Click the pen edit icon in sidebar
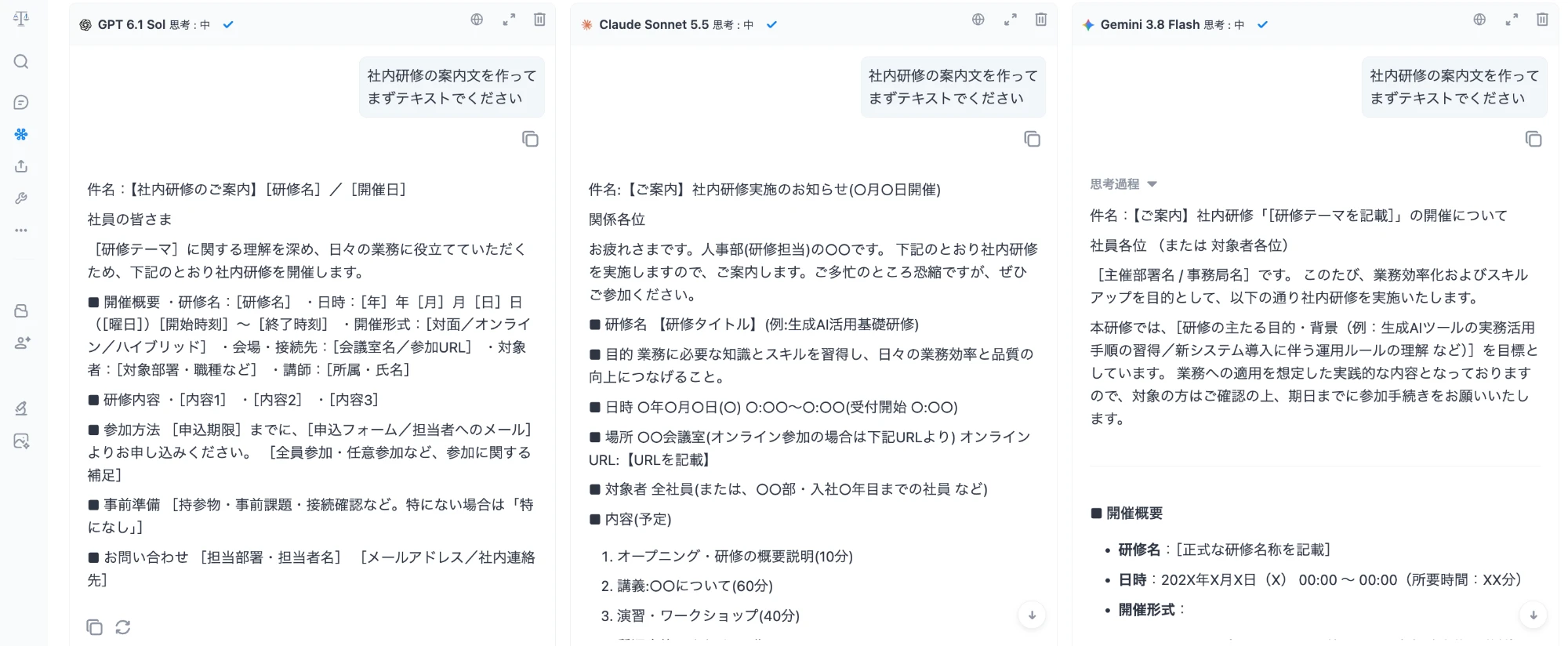The height and width of the screenshot is (646, 1568). tap(21, 408)
